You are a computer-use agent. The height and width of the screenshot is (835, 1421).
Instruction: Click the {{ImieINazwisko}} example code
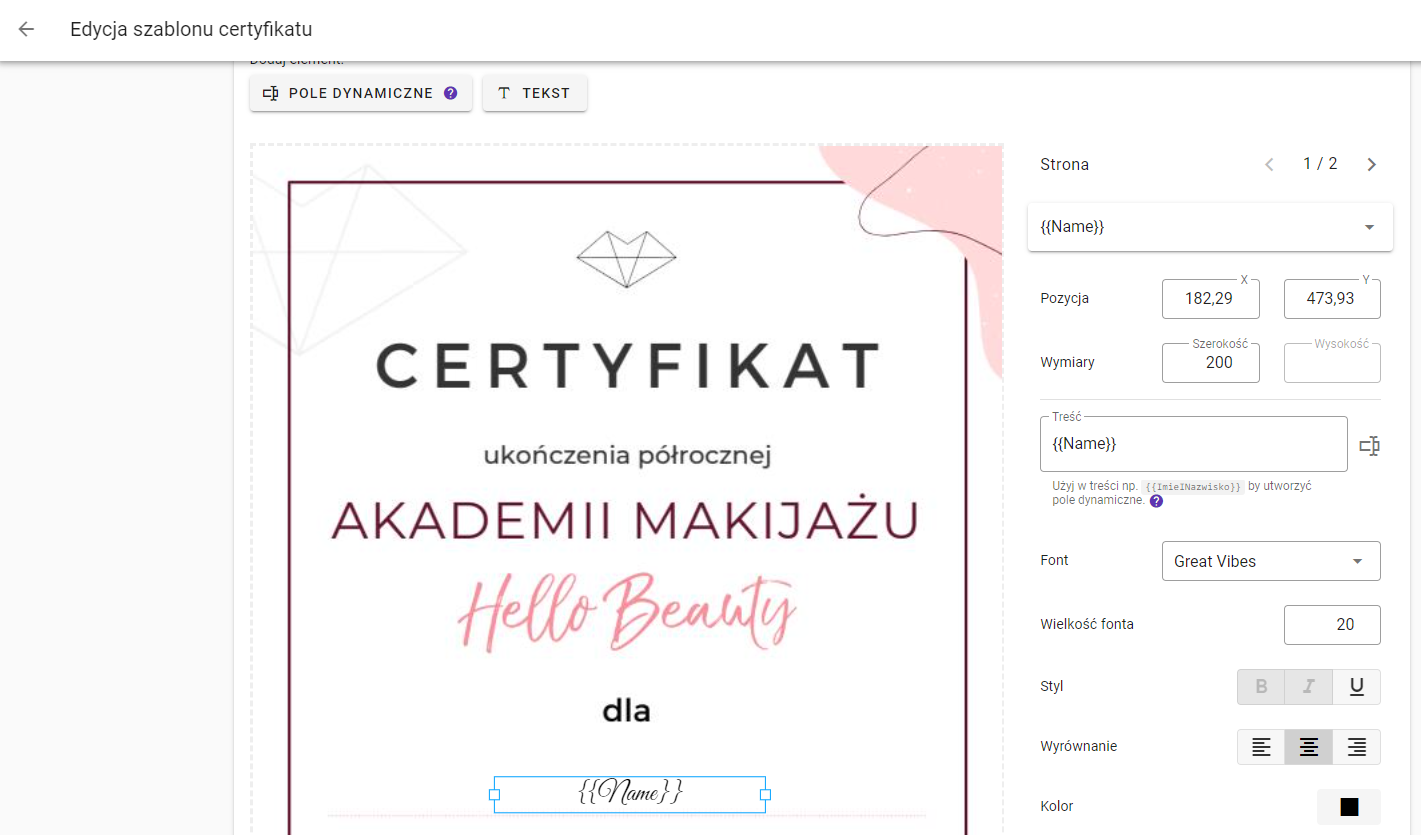click(1193, 487)
